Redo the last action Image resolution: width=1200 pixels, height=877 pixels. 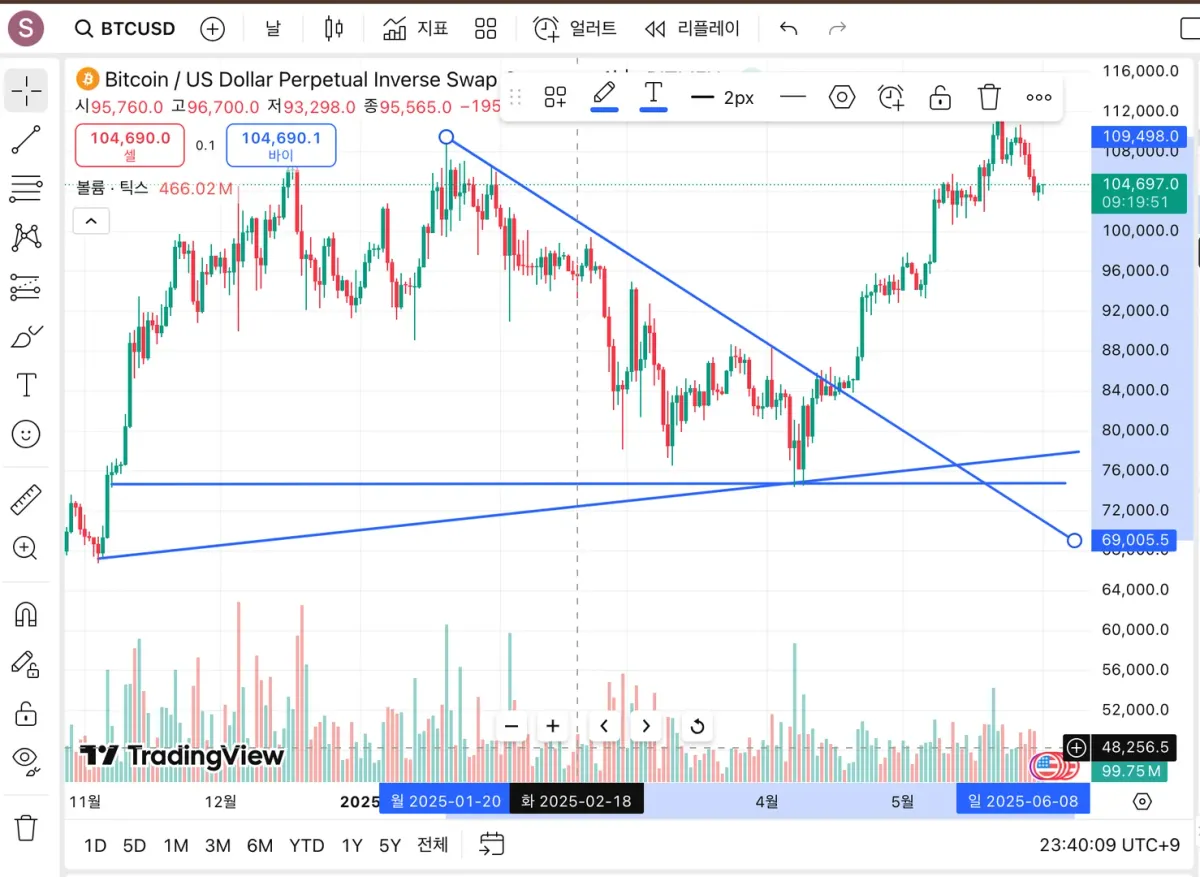(x=838, y=29)
